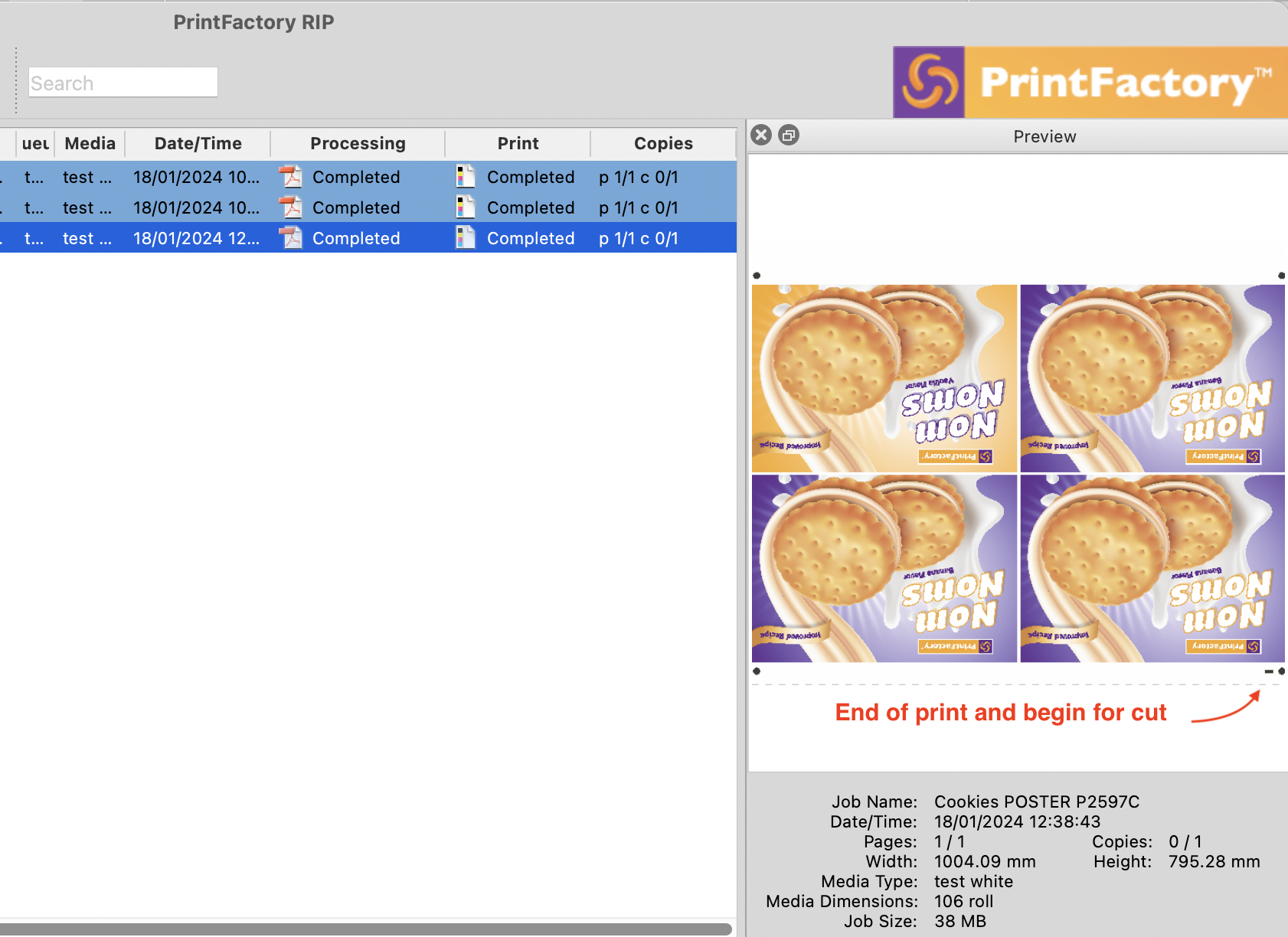This screenshot has width=1288, height=937.
Task: Click Job Size value 38 MB
Action: point(960,921)
